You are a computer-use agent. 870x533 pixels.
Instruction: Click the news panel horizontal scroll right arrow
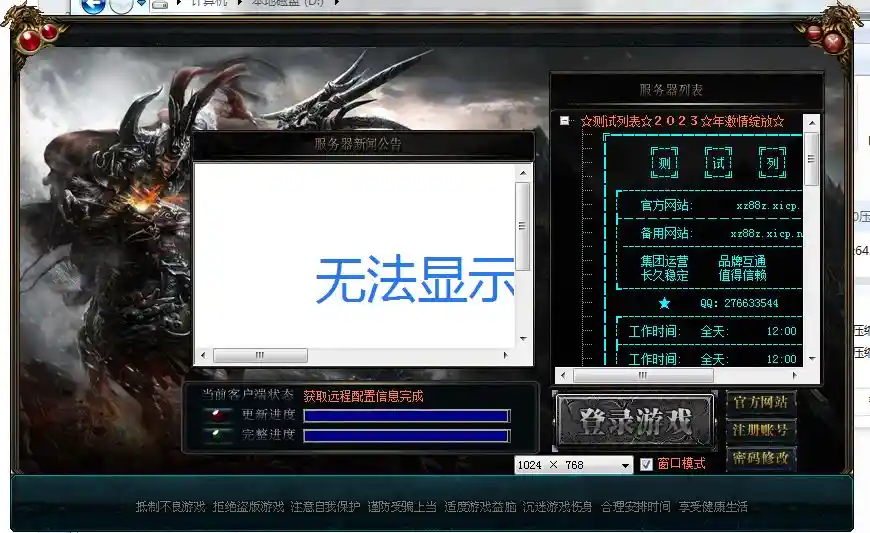tap(505, 355)
